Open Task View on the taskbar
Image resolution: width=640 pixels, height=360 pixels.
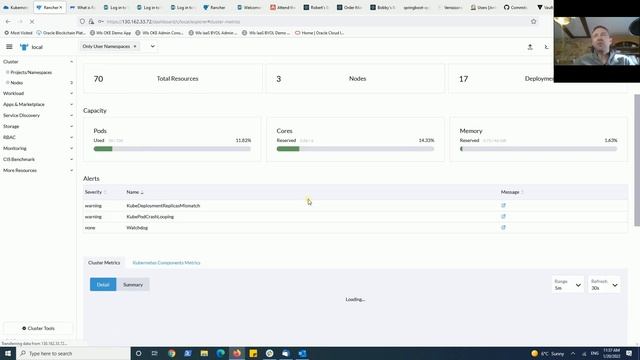coord(155,353)
